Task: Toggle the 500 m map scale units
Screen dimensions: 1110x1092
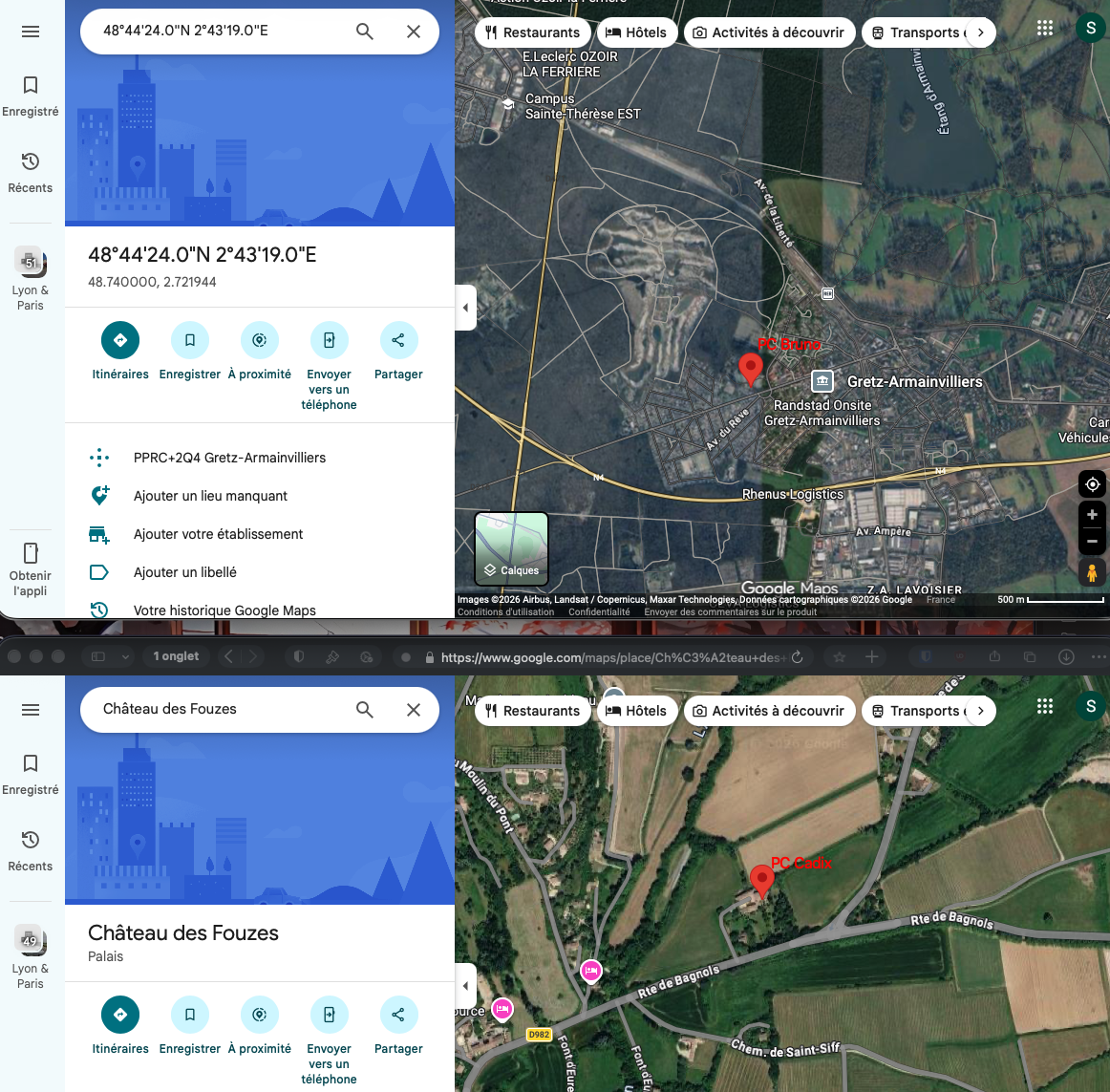Action: pyautogui.click(x=1051, y=600)
